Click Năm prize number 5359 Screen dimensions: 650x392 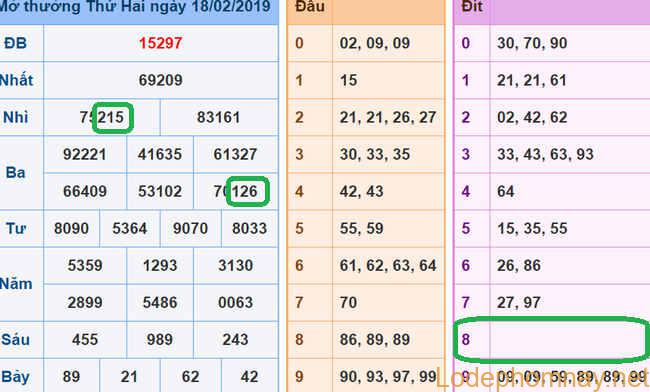coord(85,265)
